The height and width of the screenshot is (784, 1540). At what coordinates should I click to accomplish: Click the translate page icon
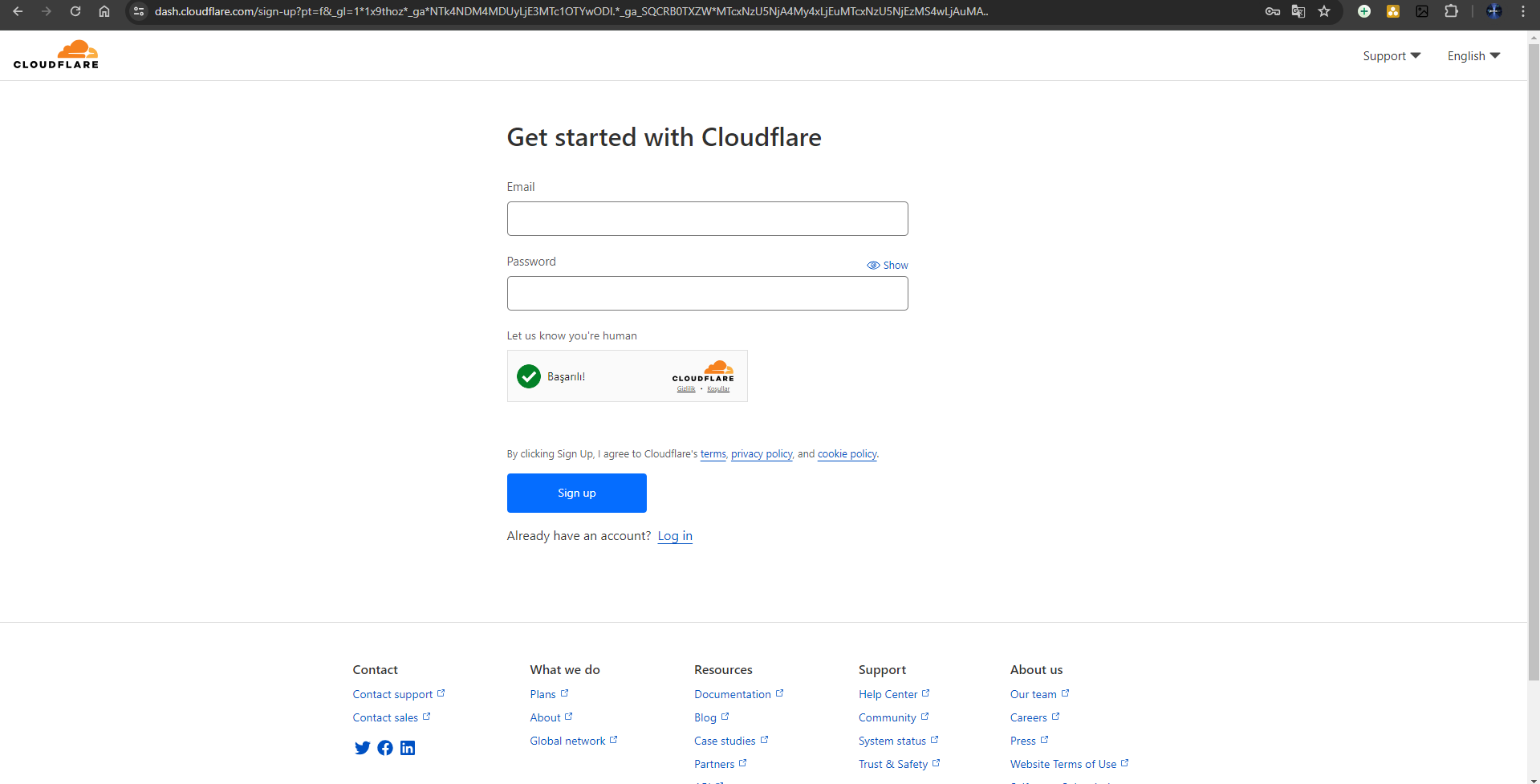tap(1298, 11)
